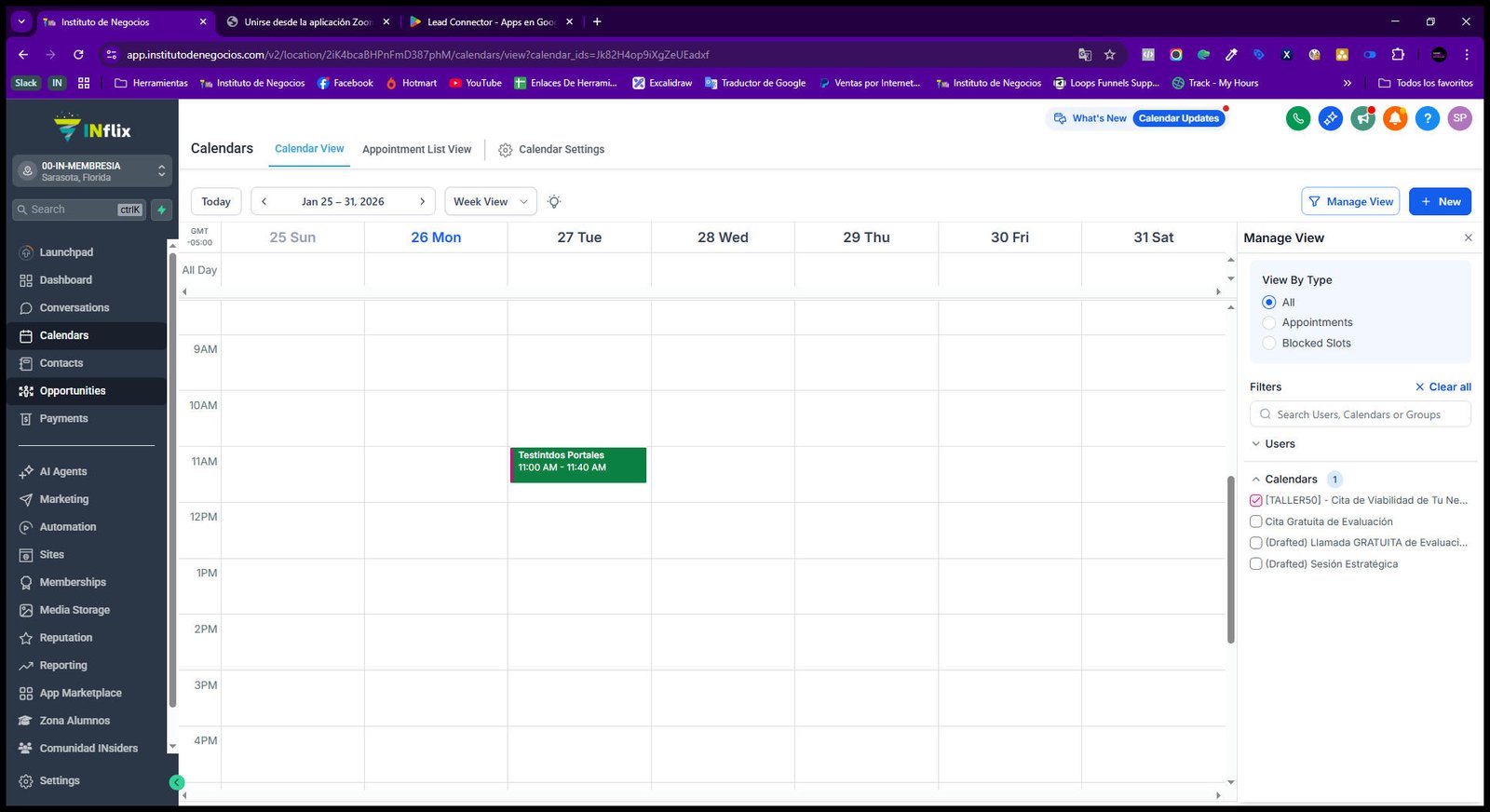Open the orange notifications bell
1490x812 pixels.
pos(1395,118)
